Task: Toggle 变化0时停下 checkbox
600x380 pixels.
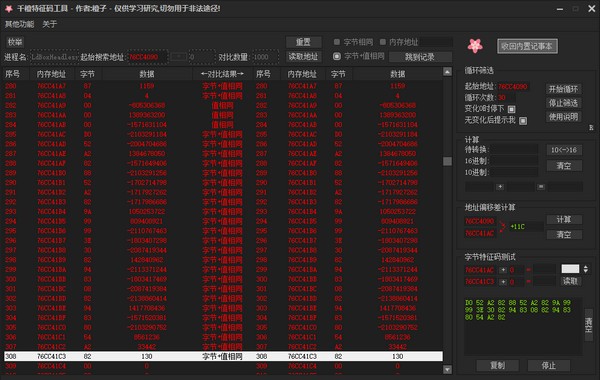Action: point(512,109)
